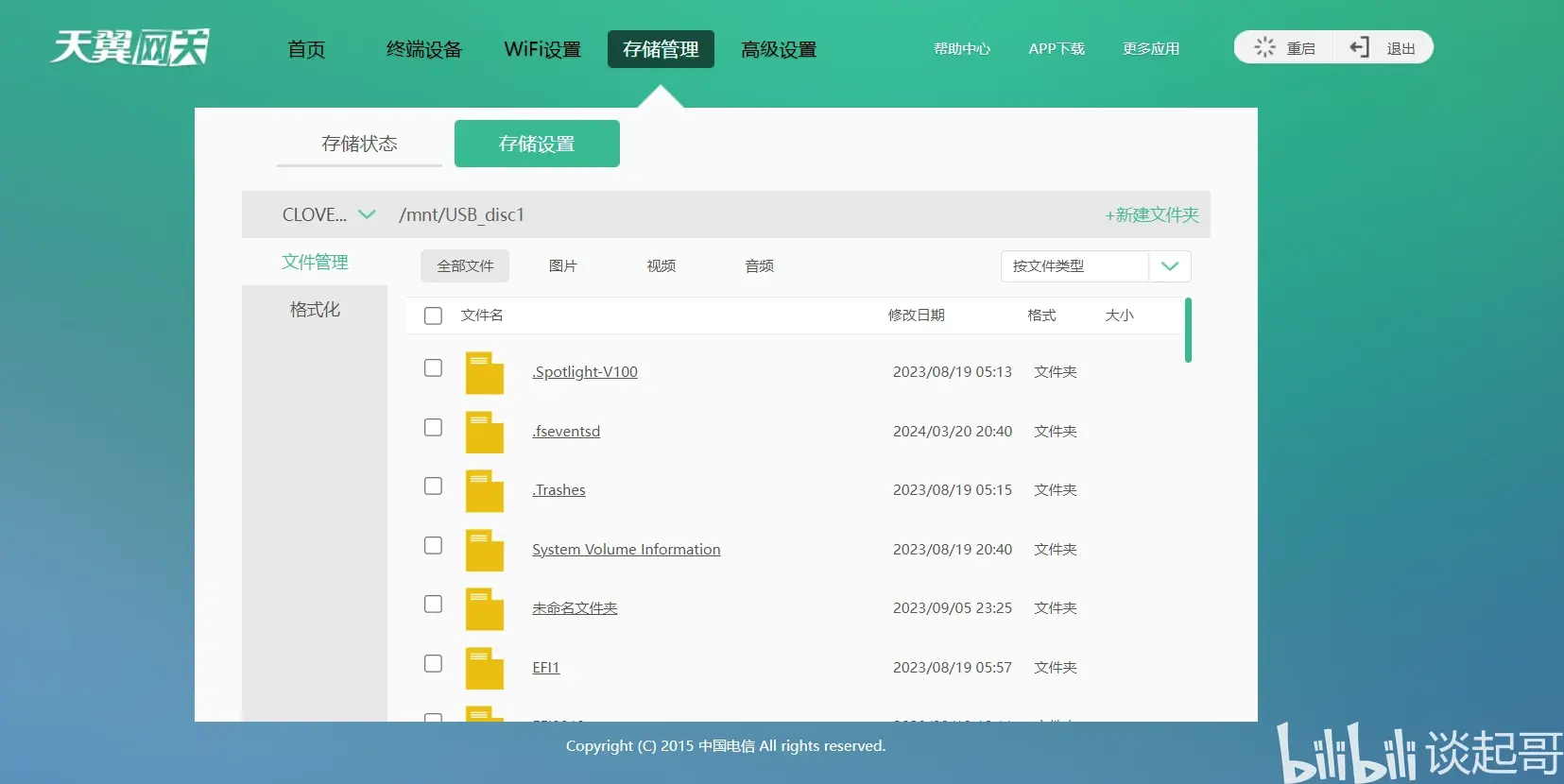Select 文件管理 in the sidebar
This screenshot has width=1564, height=784.
(315, 262)
